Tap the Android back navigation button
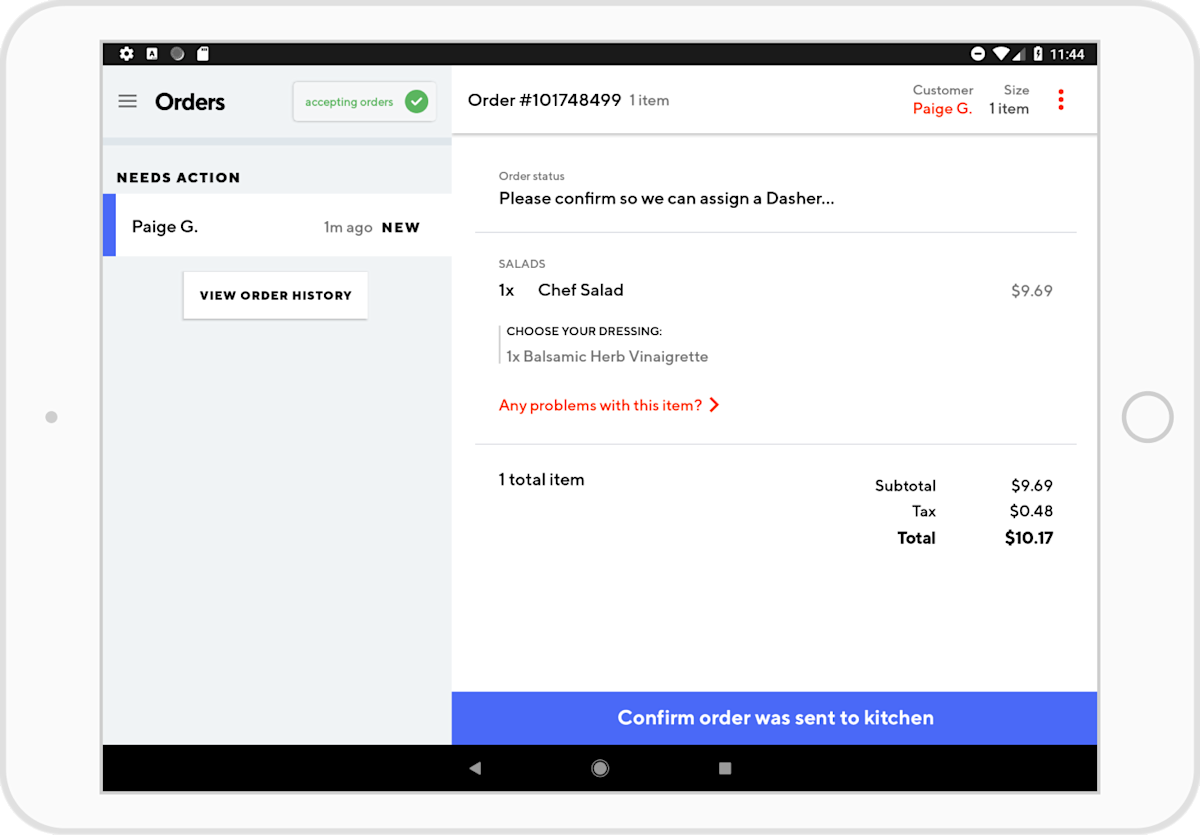The image size is (1200, 835). tap(475, 768)
